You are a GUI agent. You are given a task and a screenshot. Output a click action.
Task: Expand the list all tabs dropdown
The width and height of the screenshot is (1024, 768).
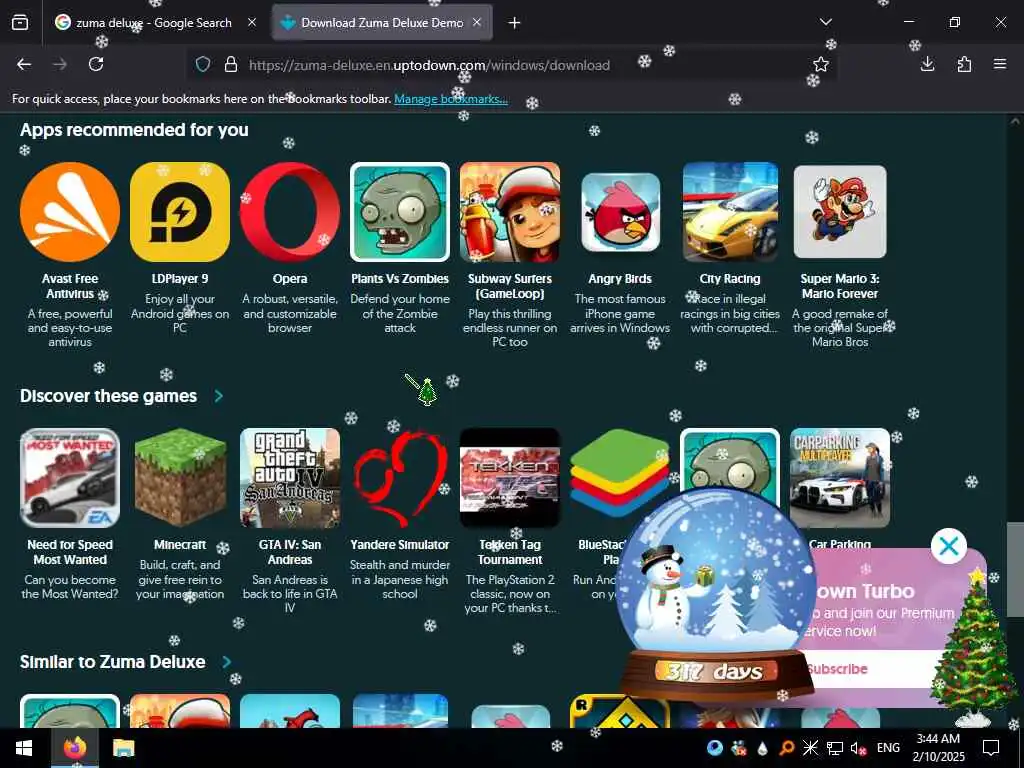825,22
